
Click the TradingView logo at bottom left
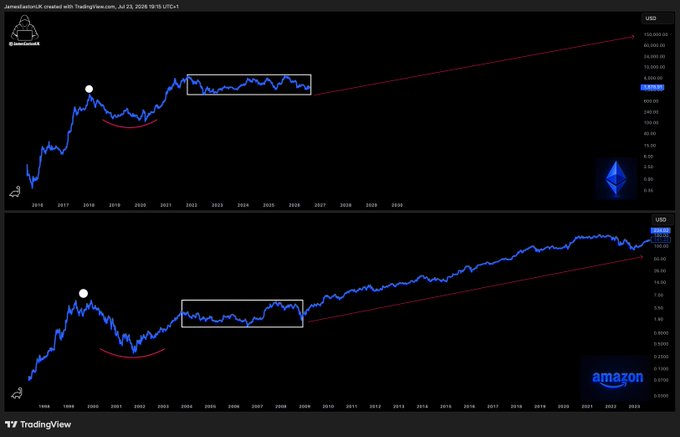pos(38,424)
